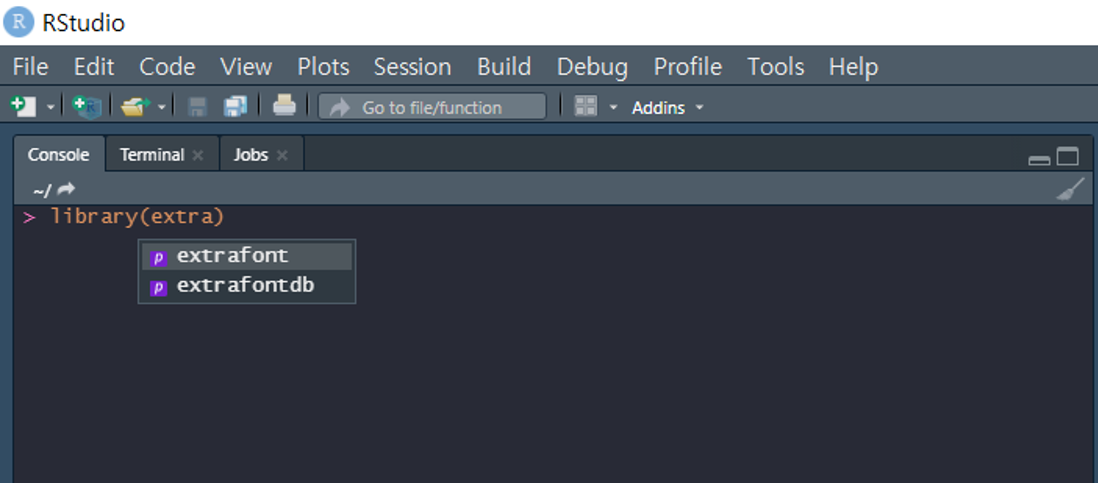View current working directory arrow icon
The width and height of the screenshot is (1098, 483).
(x=66, y=189)
